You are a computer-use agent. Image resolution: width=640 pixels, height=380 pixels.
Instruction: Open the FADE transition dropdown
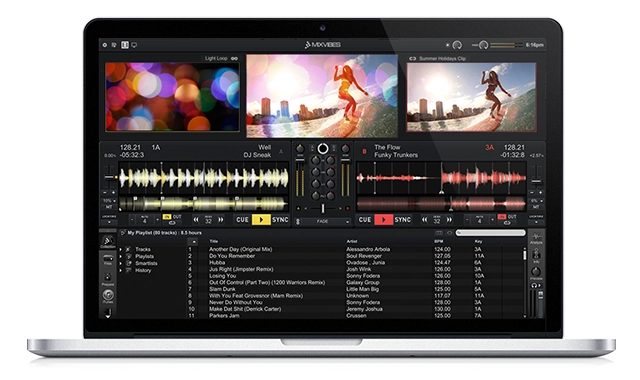tap(322, 221)
